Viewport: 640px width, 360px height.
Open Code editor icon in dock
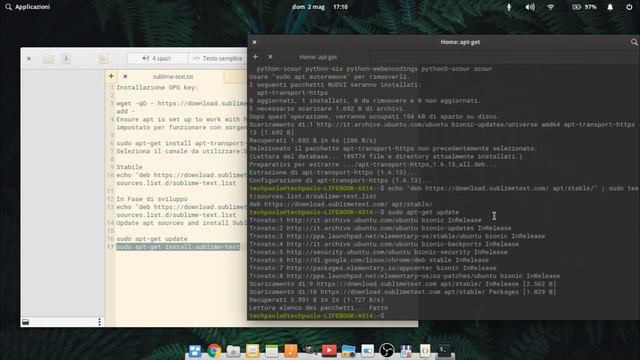[425, 351]
